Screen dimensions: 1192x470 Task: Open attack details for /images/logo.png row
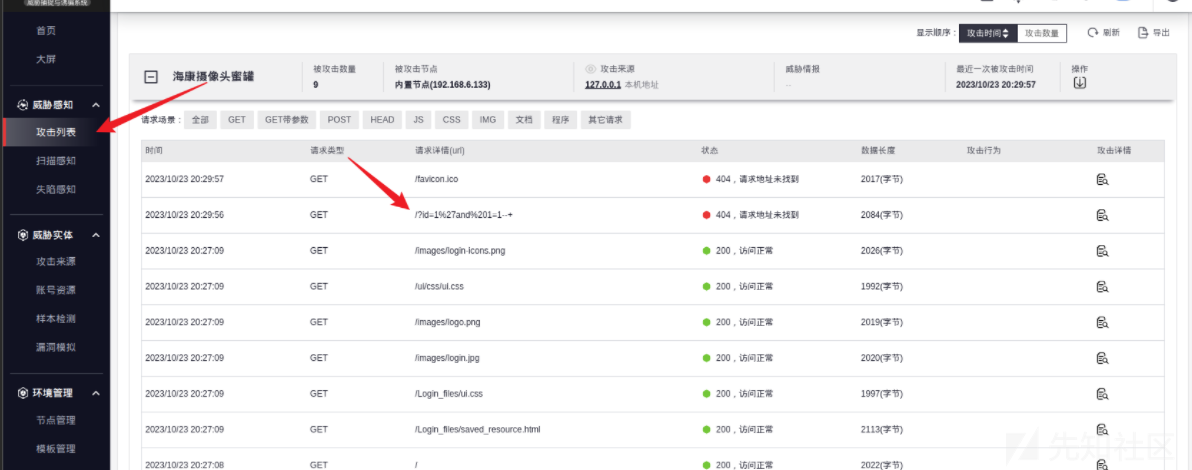[x=1102, y=322]
